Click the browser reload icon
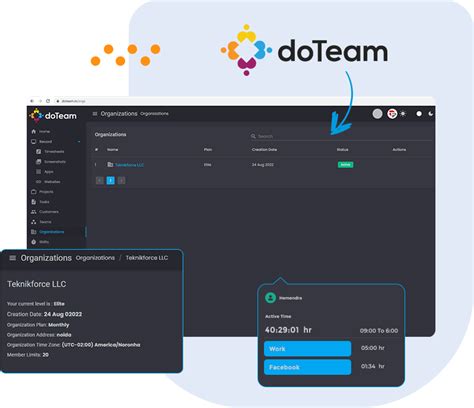 [48, 101]
